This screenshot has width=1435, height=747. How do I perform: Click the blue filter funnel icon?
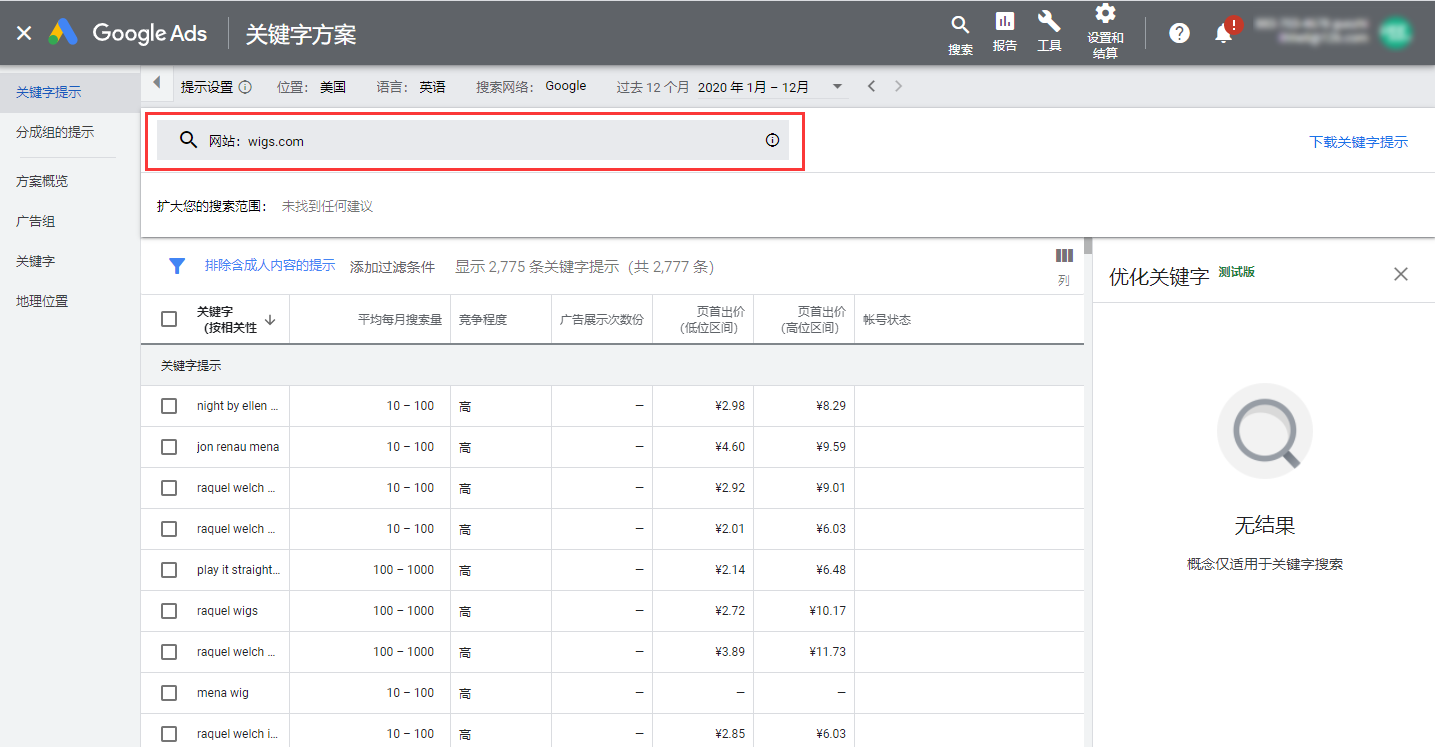177,266
